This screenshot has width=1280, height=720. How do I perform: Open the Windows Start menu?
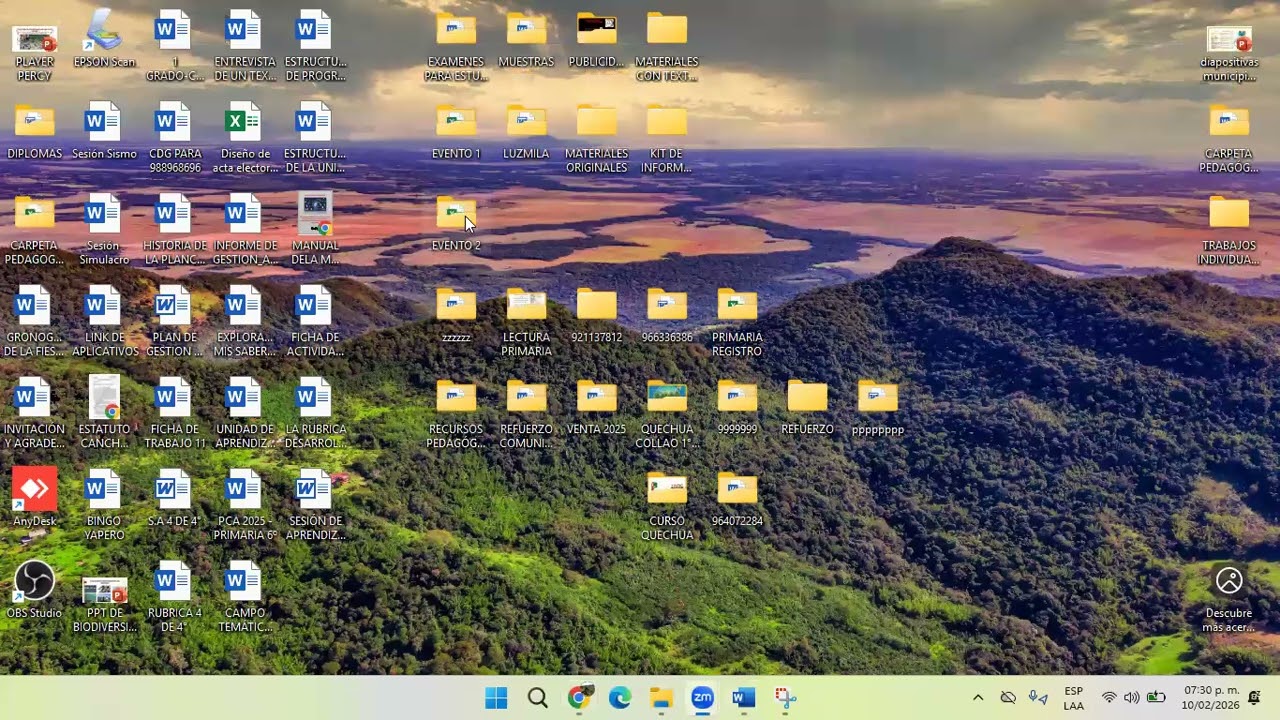496,698
